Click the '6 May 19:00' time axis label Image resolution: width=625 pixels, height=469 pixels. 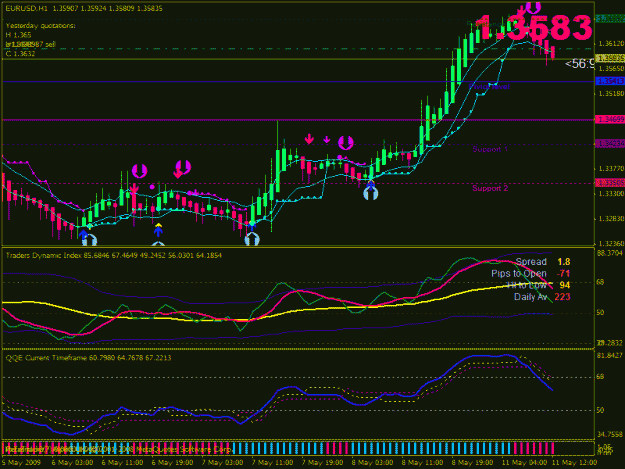(x=172, y=463)
